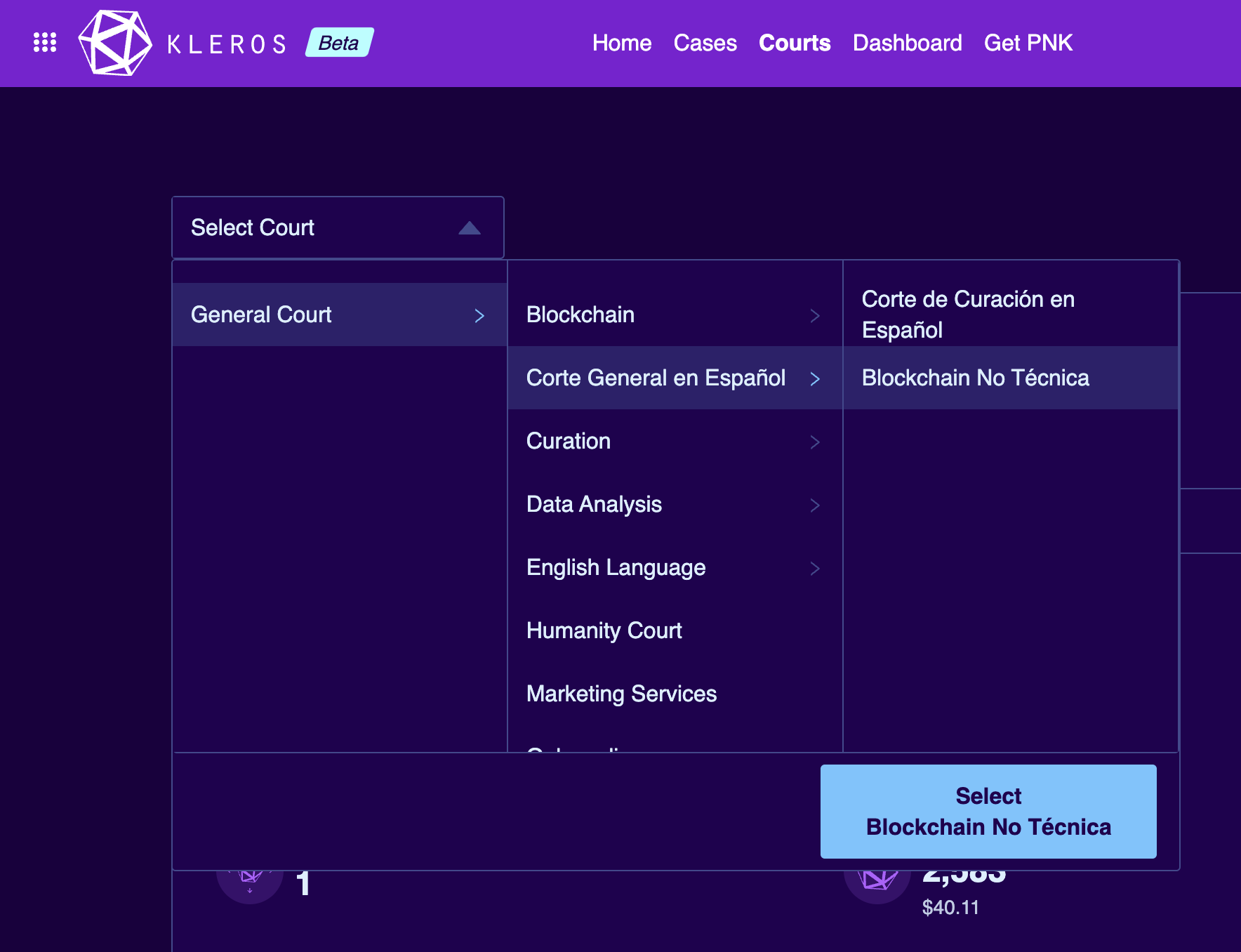
Task: Click Select Blockchain No Técnica button
Action: [988, 812]
